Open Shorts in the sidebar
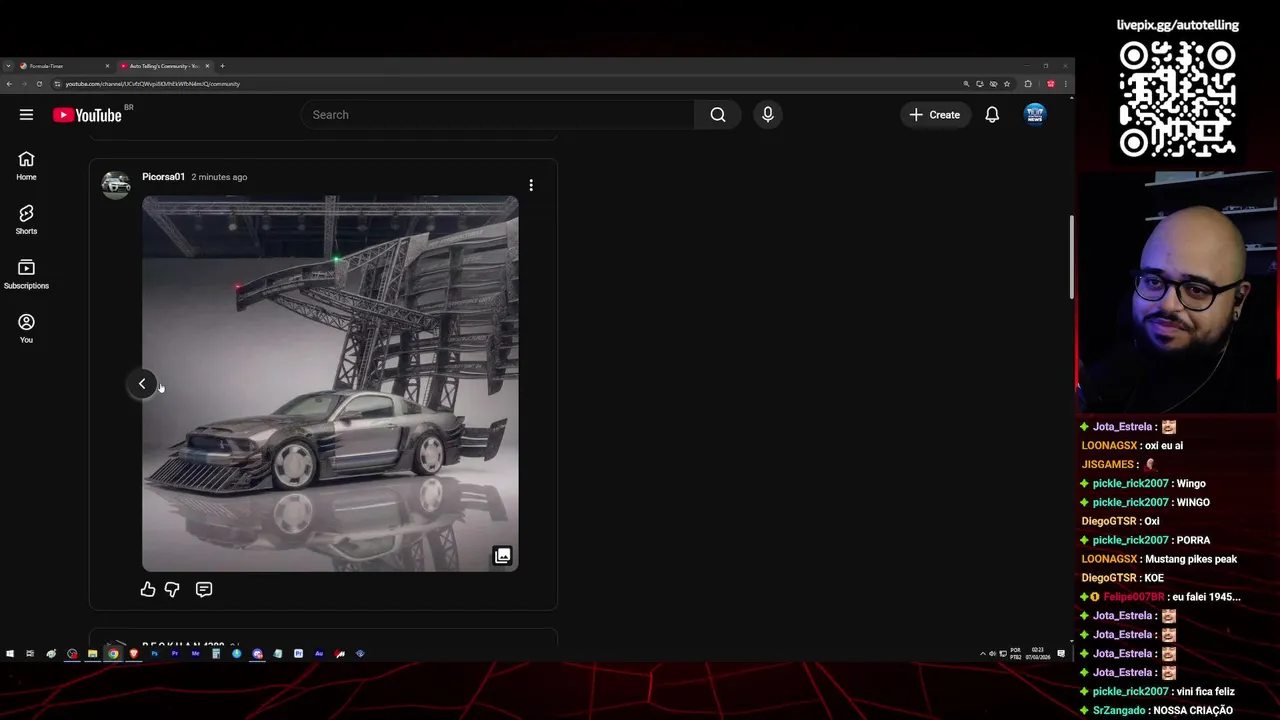The image size is (1280, 720). point(26,220)
